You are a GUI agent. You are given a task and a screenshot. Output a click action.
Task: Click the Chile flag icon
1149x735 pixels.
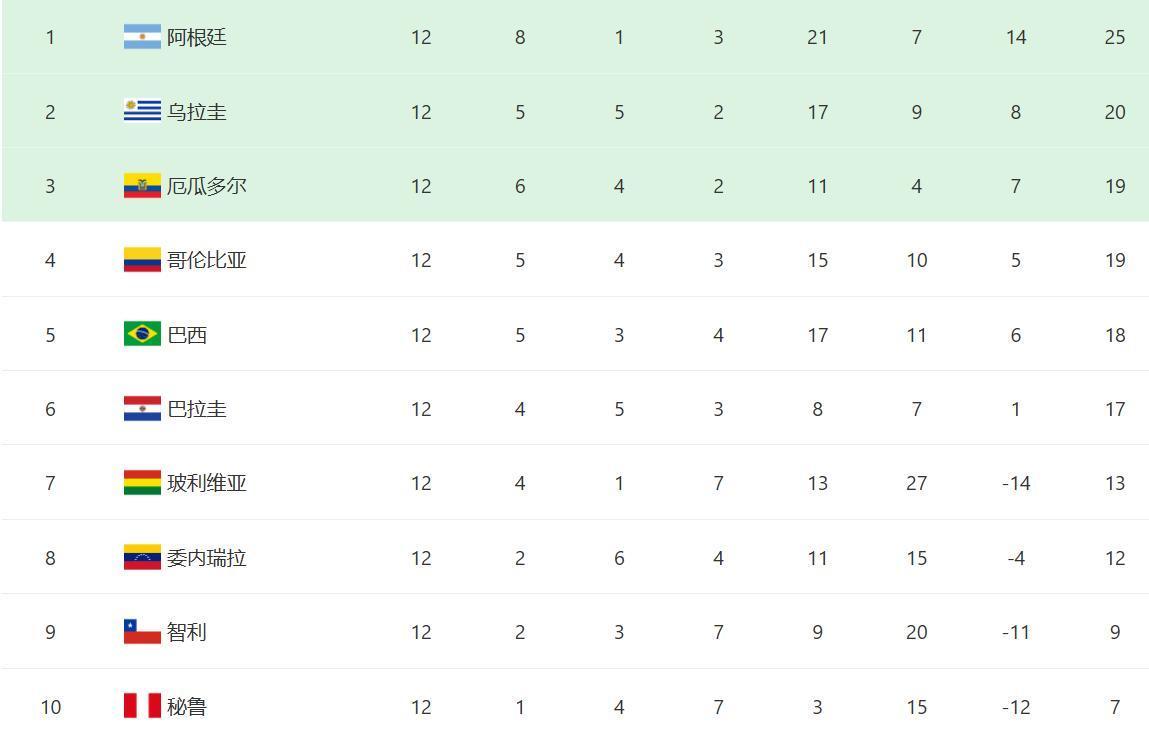tap(142, 631)
